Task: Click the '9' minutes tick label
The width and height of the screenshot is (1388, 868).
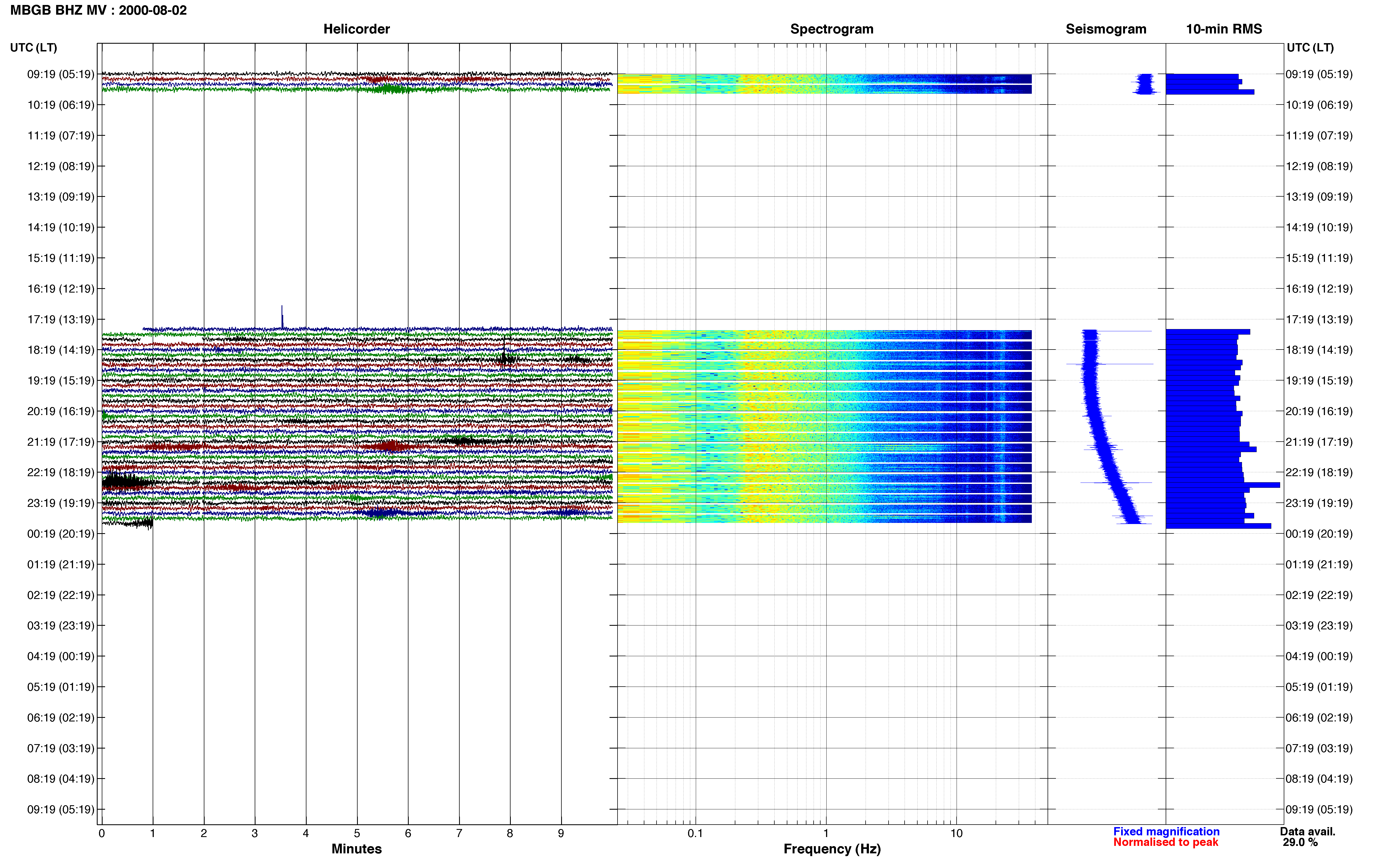Action: (x=561, y=833)
